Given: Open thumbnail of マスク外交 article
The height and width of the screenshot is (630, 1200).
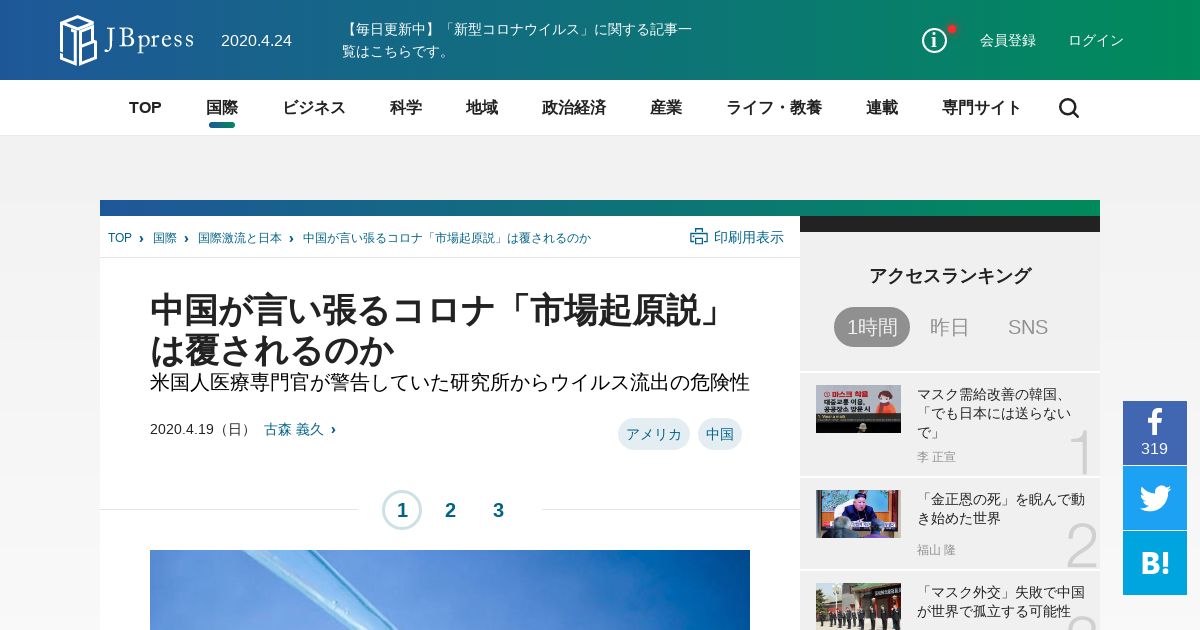Looking at the screenshot, I should tap(858, 606).
